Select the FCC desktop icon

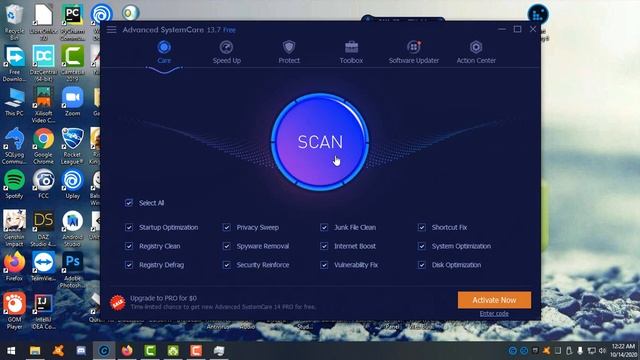pyautogui.click(x=43, y=184)
